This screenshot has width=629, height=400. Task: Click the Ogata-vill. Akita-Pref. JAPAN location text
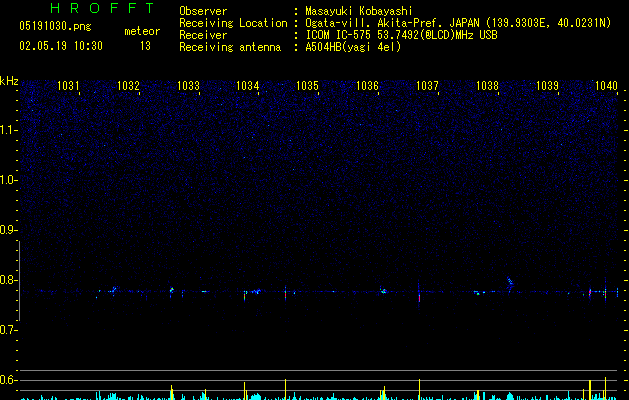[x=393, y=23]
